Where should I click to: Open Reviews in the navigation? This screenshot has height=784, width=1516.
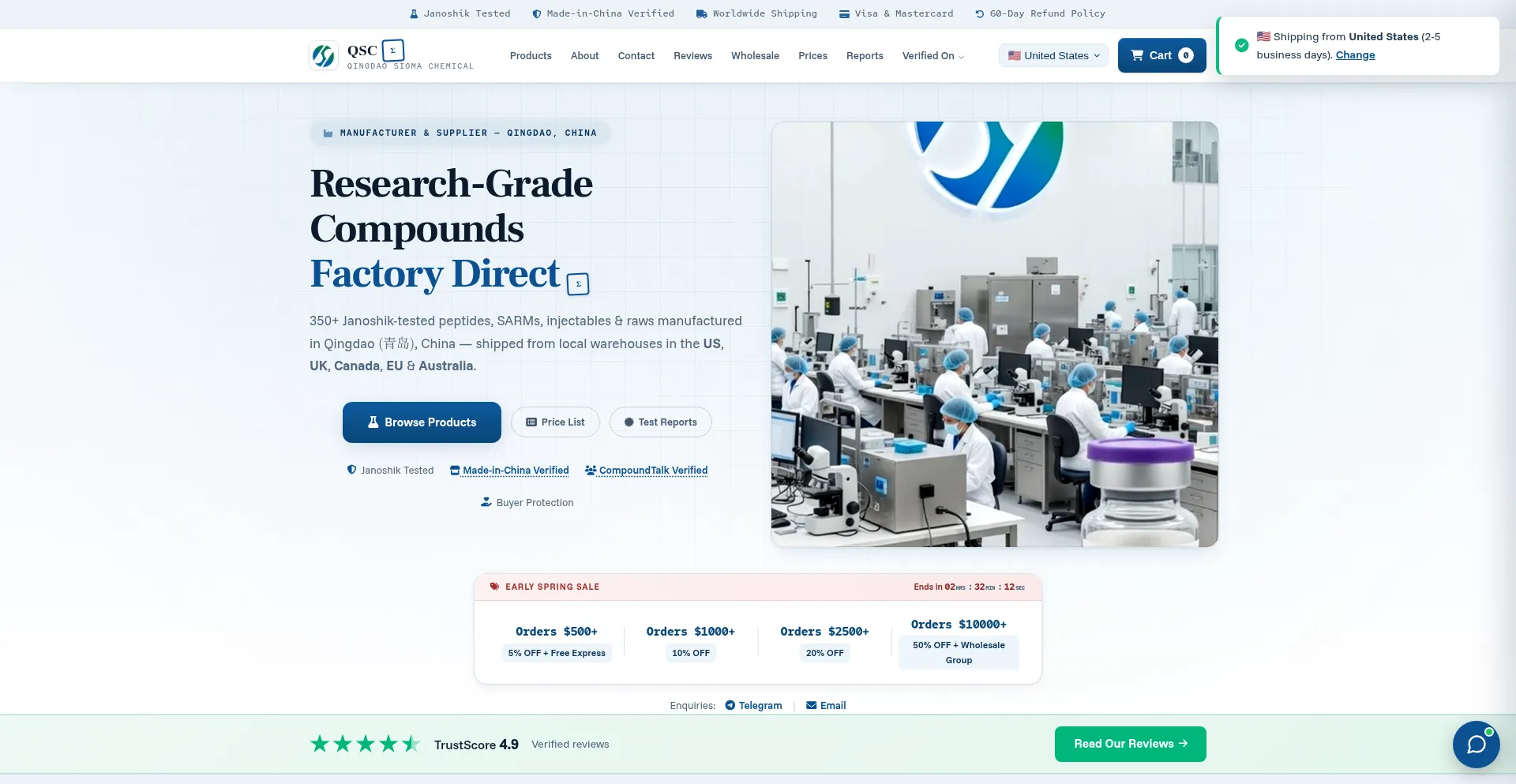coord(692,55)
